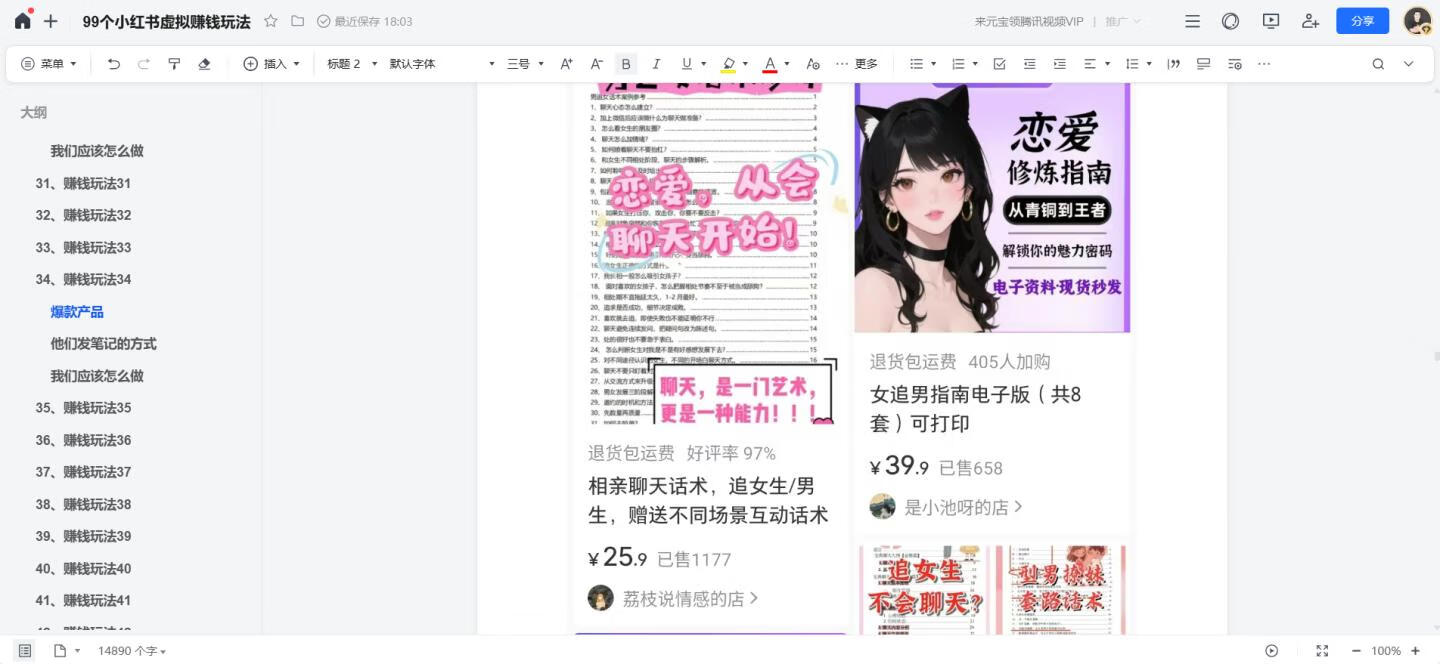Click the 分享 share button
1440x664 pixels.
coord(1362,20)
